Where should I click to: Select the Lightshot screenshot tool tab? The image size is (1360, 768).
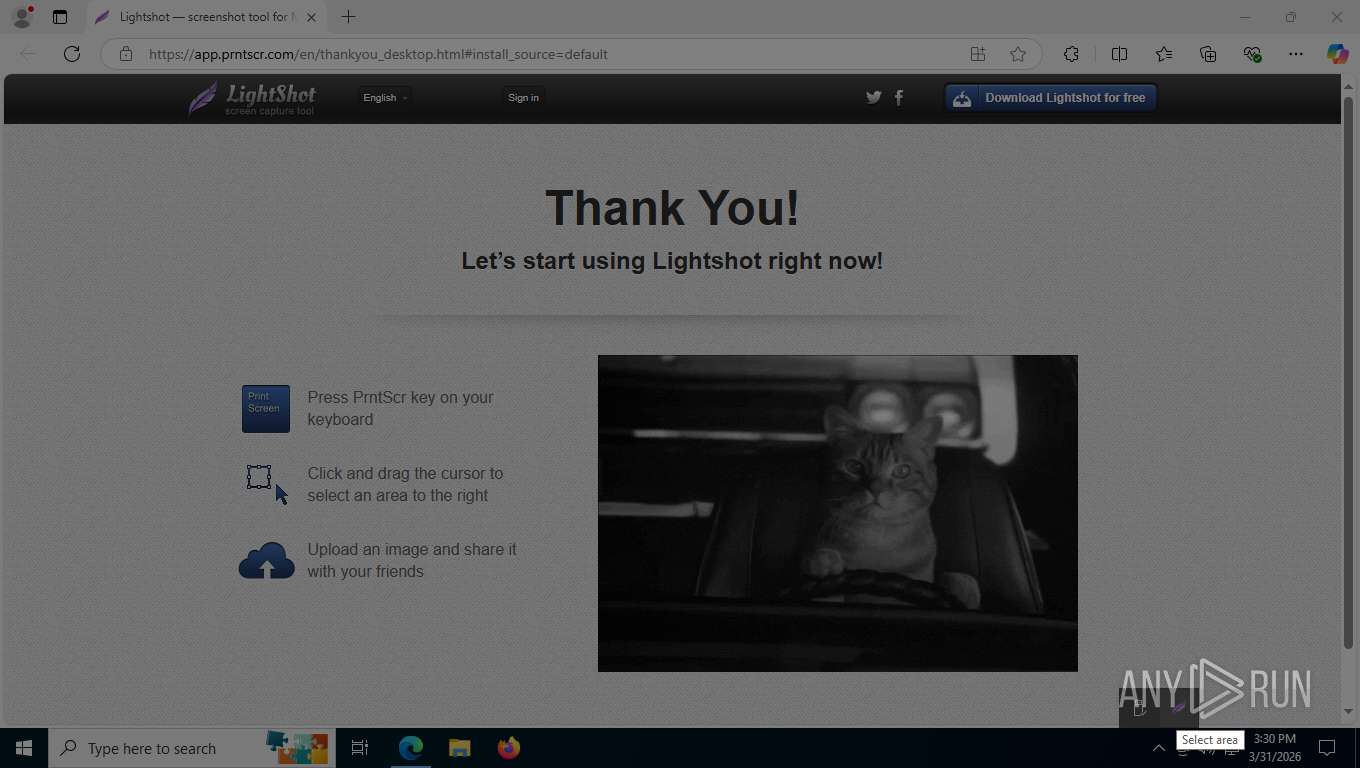pyautogui.click(x=206, y=17)
